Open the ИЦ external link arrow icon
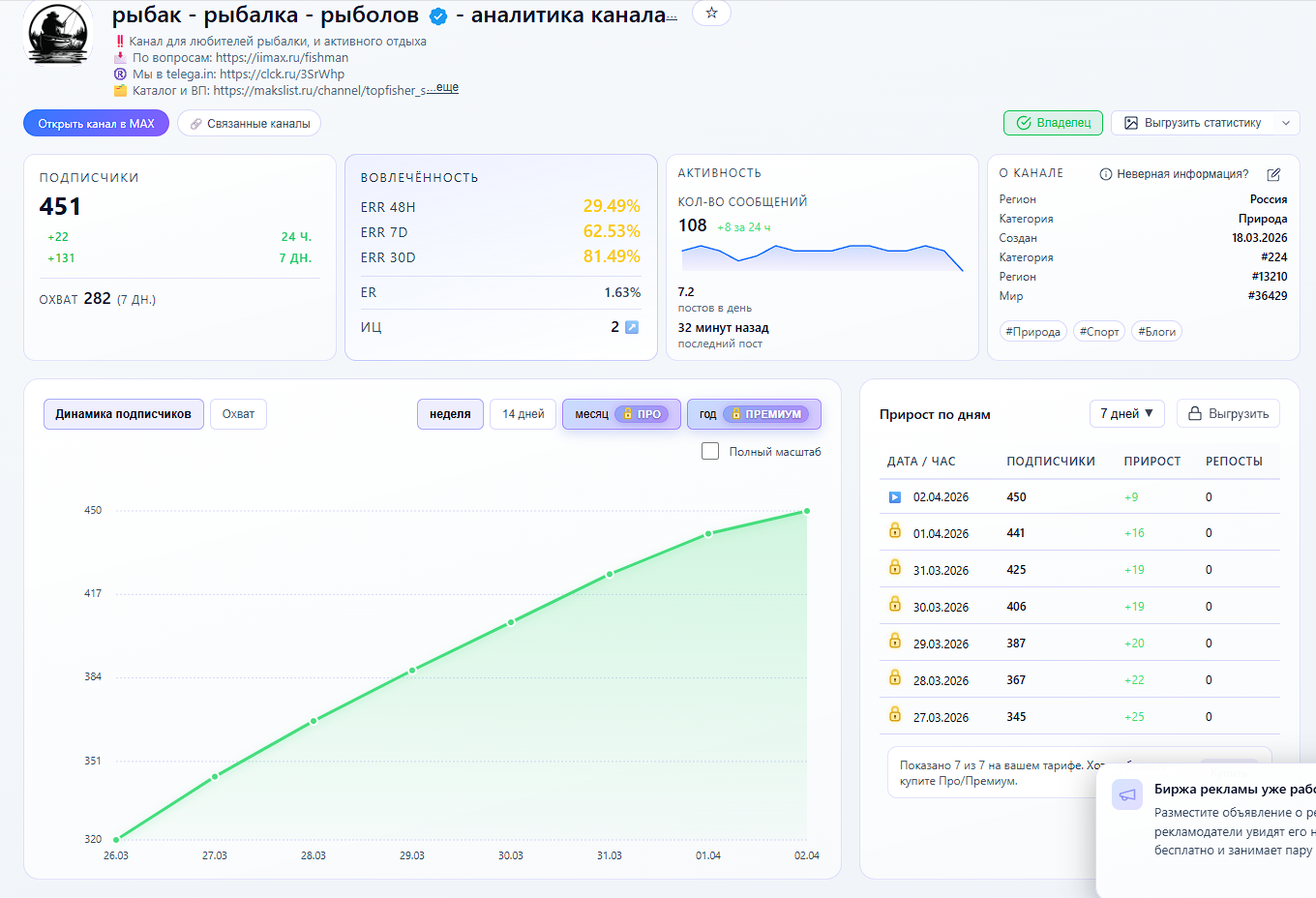The image size is (1316, 898). [x=632, y=327]
